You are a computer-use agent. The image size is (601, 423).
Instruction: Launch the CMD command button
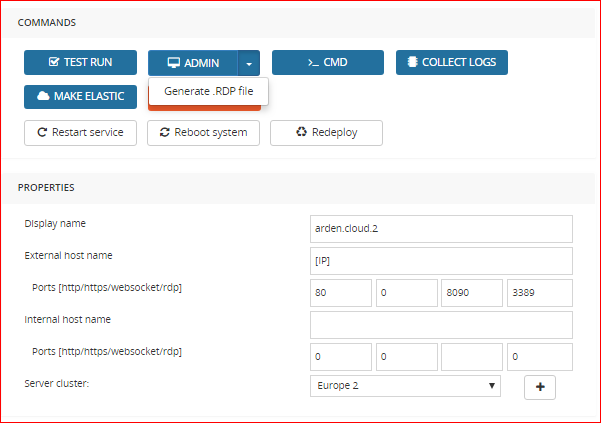(328, 62)
